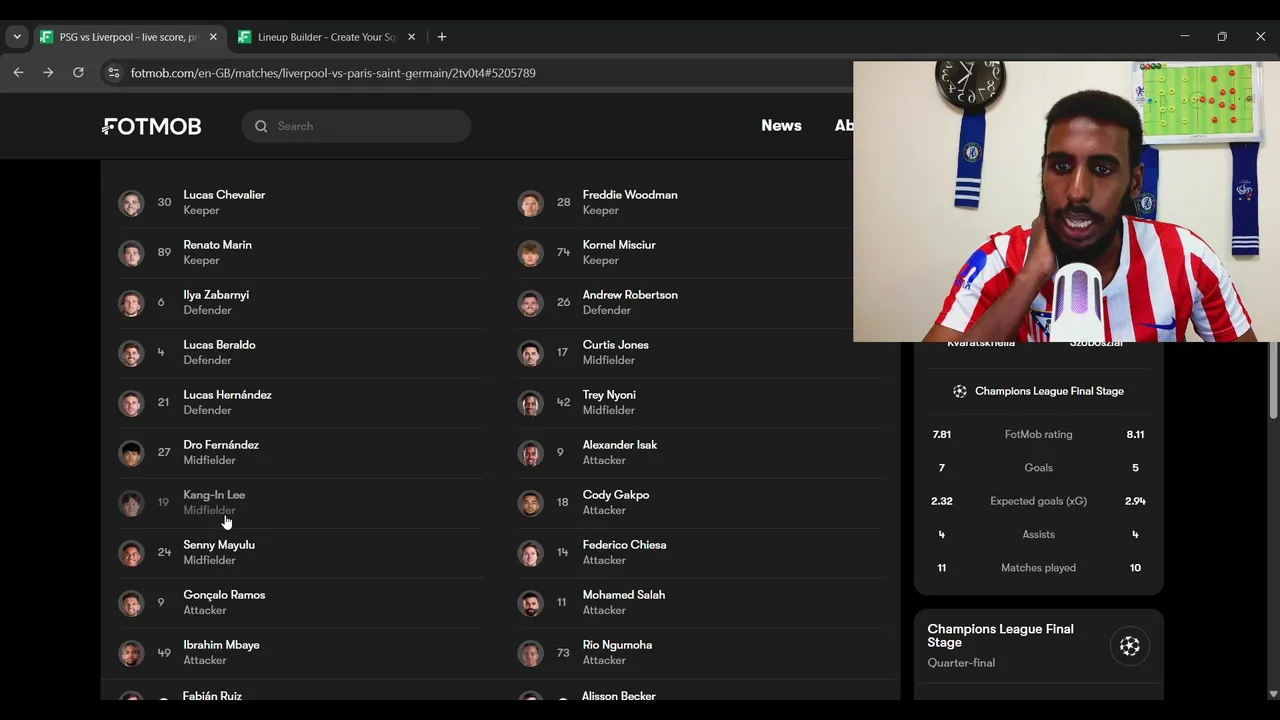Click FotMob rating stat row label
Viewport: 1280px width, 720px height.
[x=1038, y=435]
